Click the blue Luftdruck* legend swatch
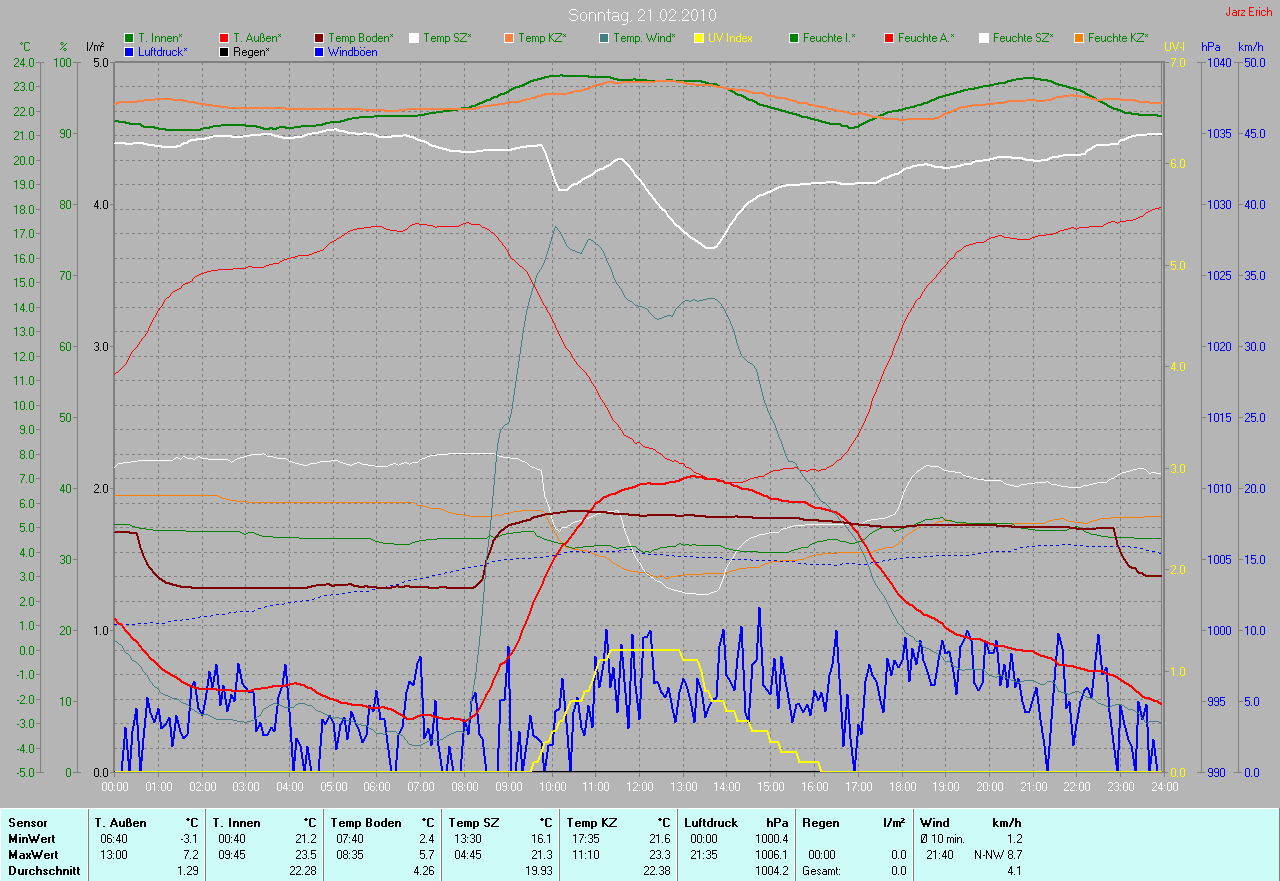Image resolution: width=1280 pixels, height=881 pixels. [x=129, y=51]
